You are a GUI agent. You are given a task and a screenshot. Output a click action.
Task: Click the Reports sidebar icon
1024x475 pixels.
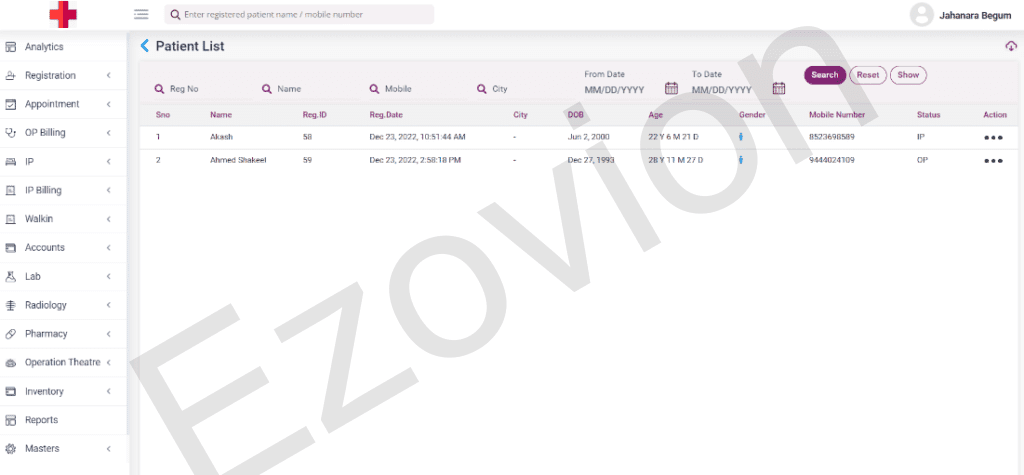point(10,420)
